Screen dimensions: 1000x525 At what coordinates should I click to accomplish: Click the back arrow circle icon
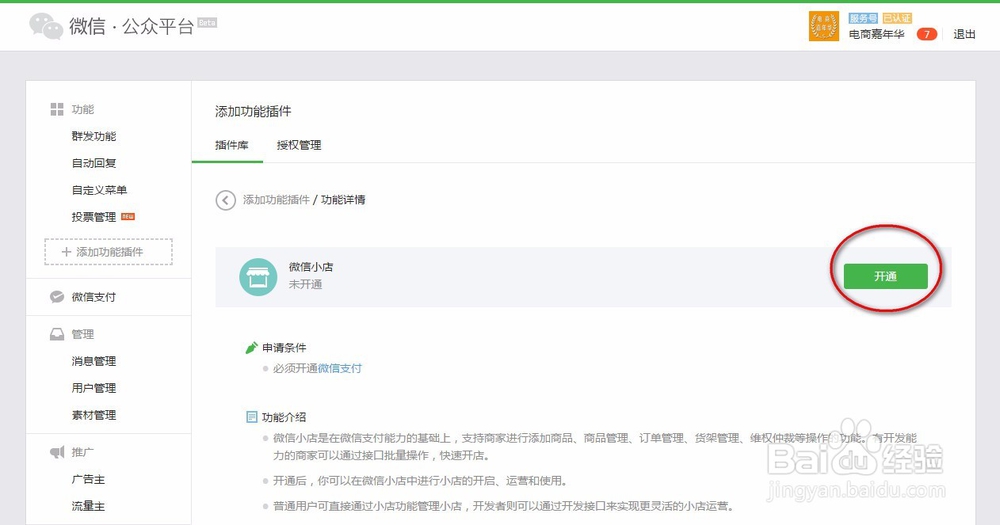click(x=225, y=200)
